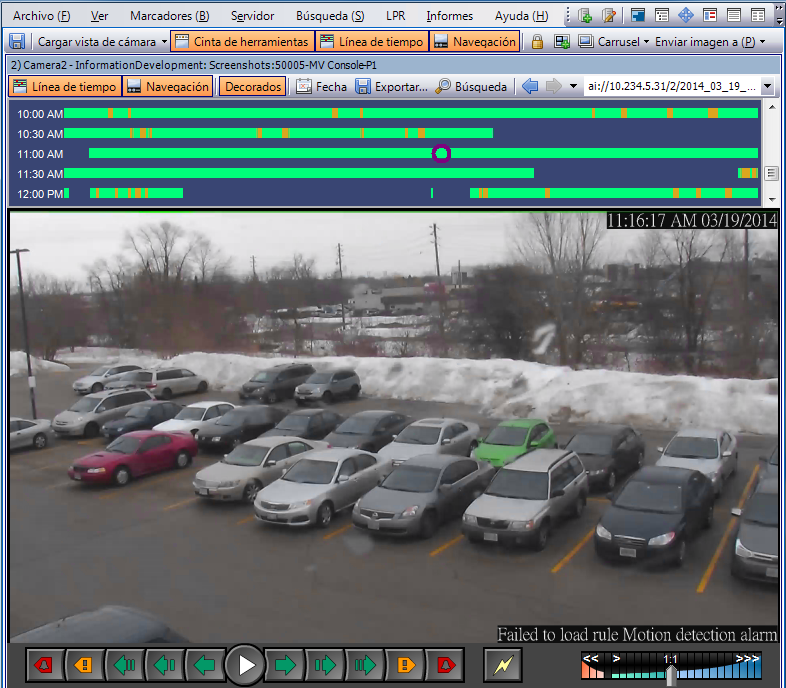Click the << end of speed slider
Screen dimensions: 786x688
pyautogui.click(x=591, y=658)
